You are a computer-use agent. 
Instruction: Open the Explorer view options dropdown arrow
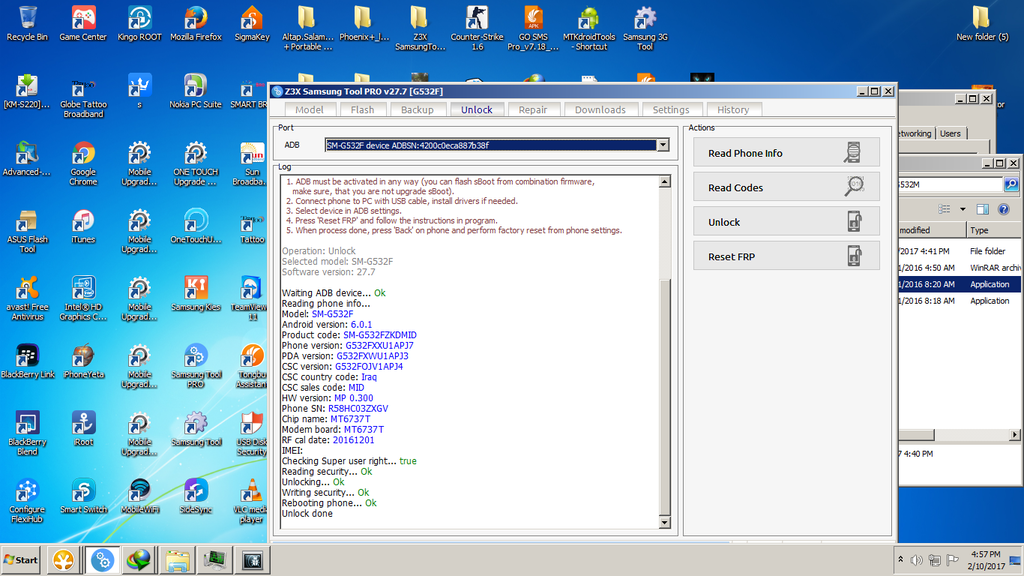pos(963,209)
